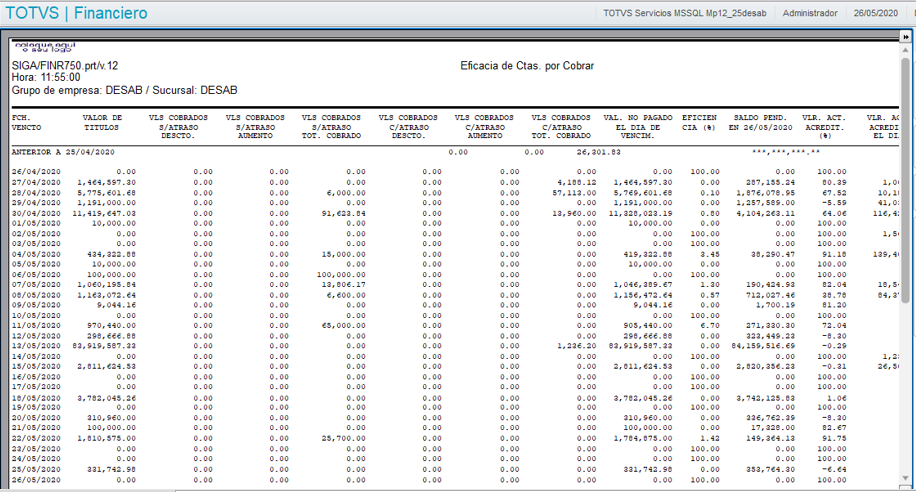The height and width of the screenshot is (492, 916).
Task: Click the 29/04/2020 date cell
Action: point(36,203)
